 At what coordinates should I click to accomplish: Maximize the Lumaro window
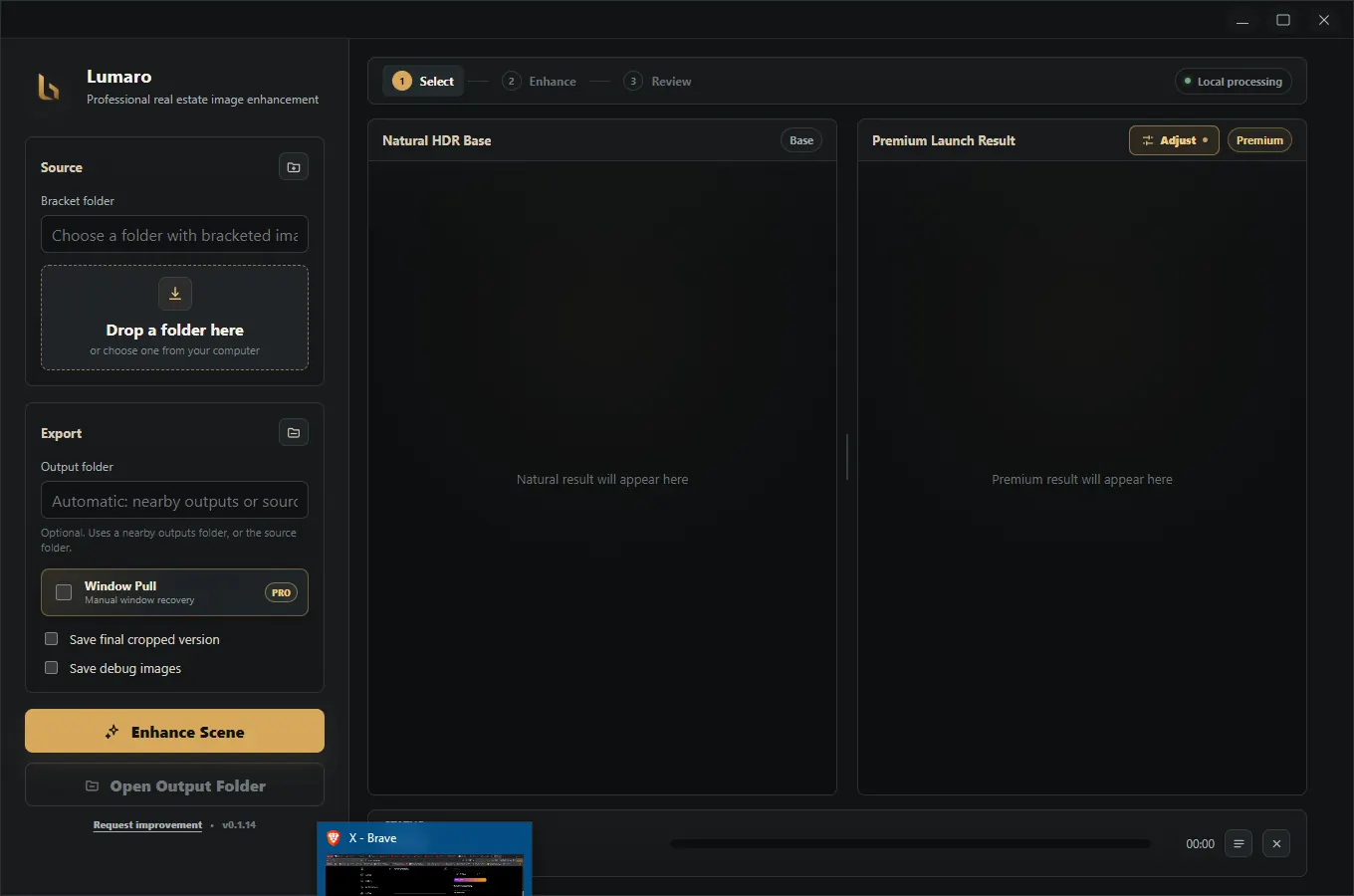click(1283, 20)
